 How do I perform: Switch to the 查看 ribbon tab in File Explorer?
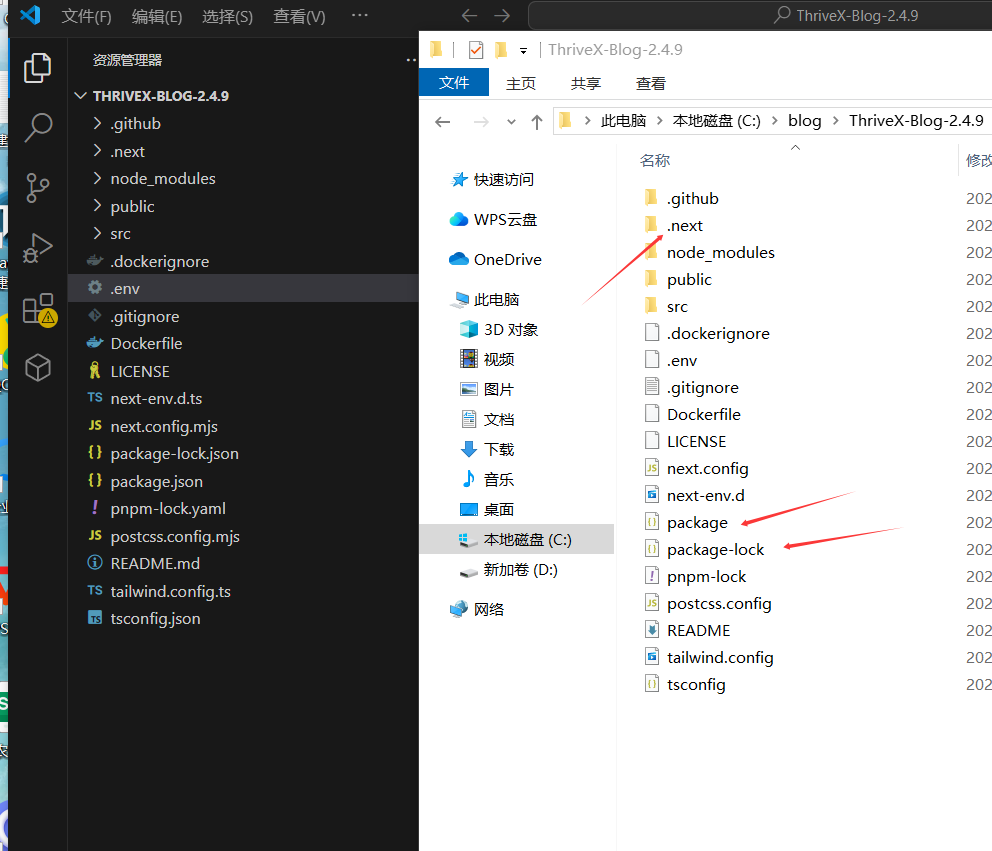650,83
